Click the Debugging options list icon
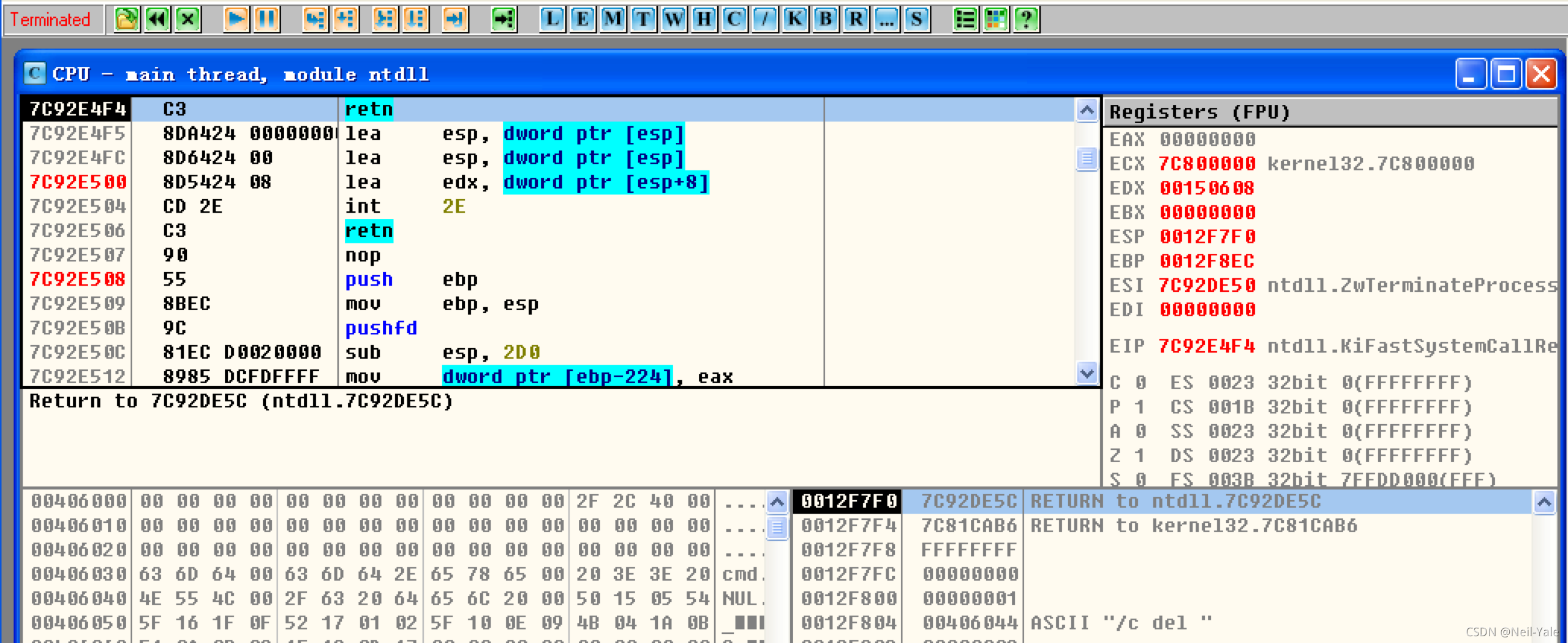The width and height of the screenshot is (1568, 643). (x=965, y=19)
